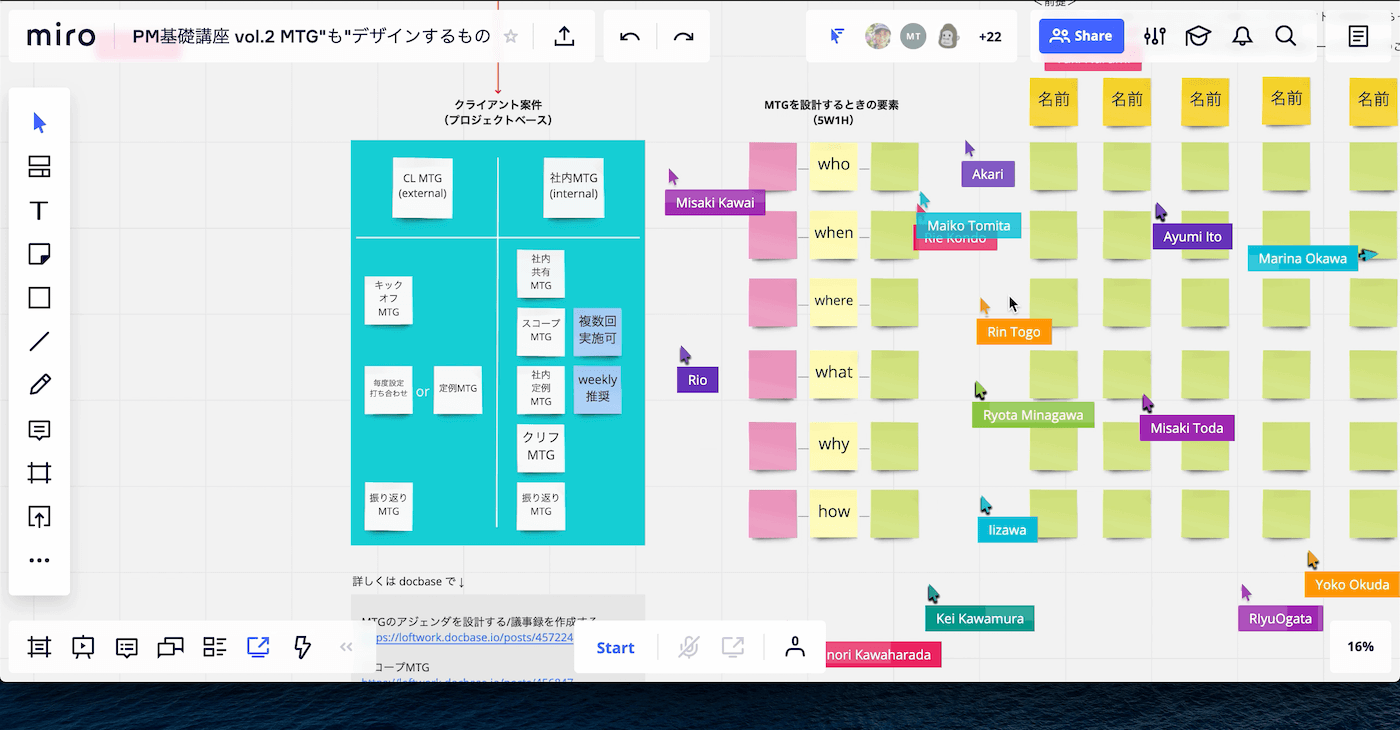Open the 16% zoom level control
This screenshot has height=730, width=1400.
tap(1360, 647)
